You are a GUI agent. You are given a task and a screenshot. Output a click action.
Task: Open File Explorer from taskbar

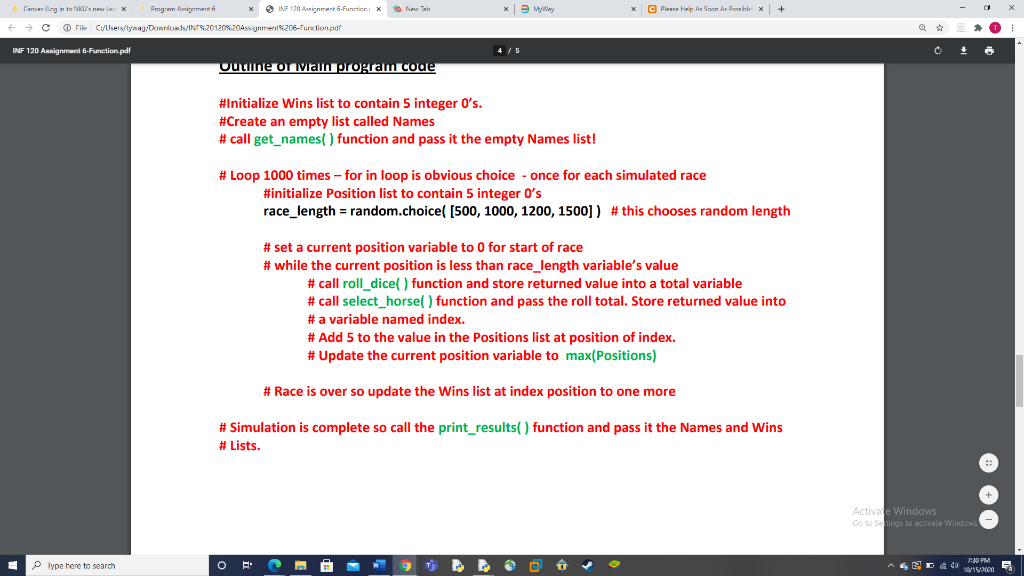click(x=300, y=566)
